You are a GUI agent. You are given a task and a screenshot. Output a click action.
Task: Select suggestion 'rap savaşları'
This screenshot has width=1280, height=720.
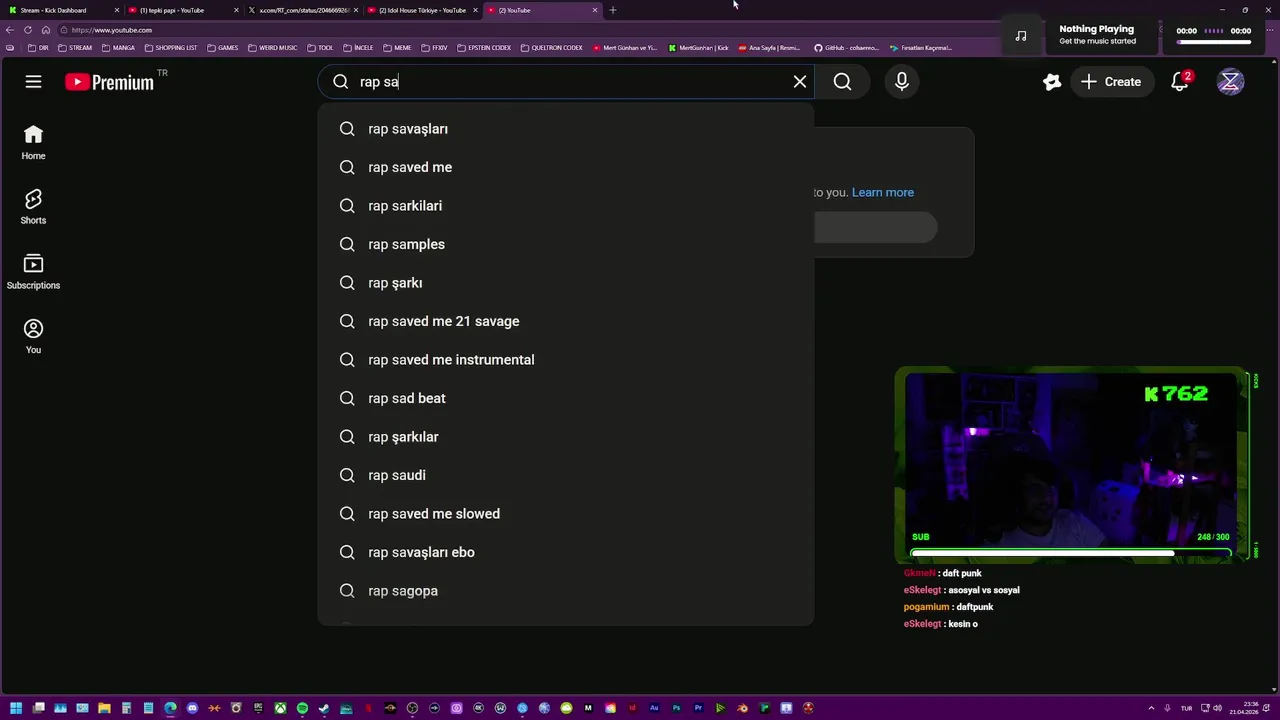[566, 129]
